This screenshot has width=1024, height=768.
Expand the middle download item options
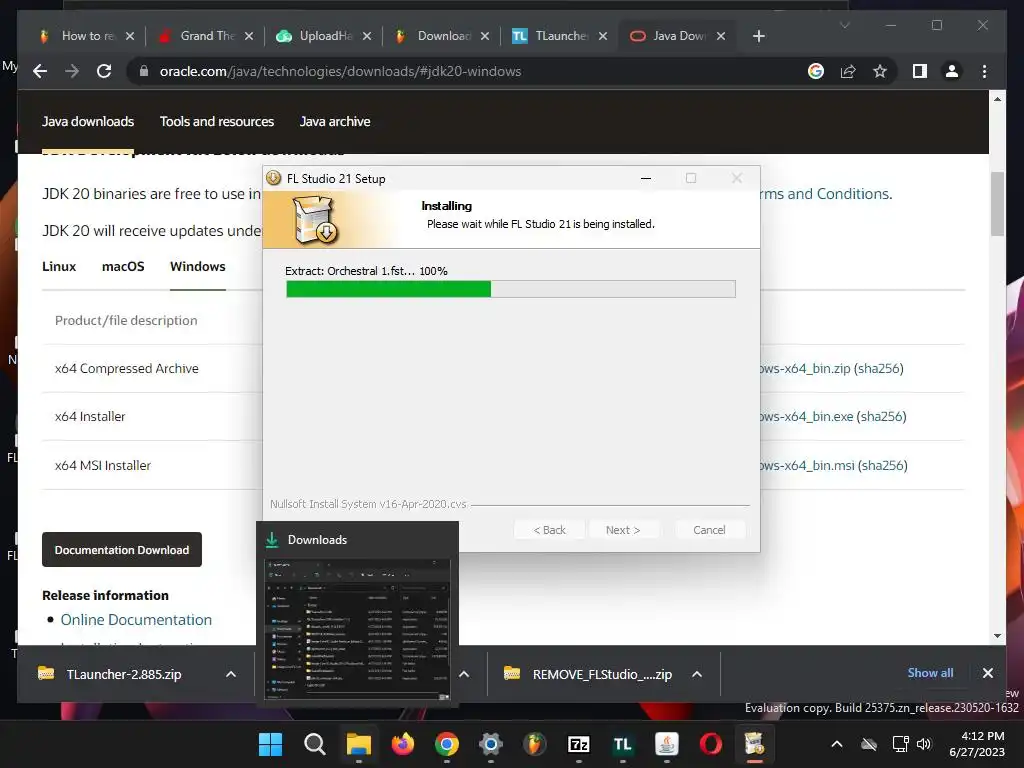[x=464, y=674]
